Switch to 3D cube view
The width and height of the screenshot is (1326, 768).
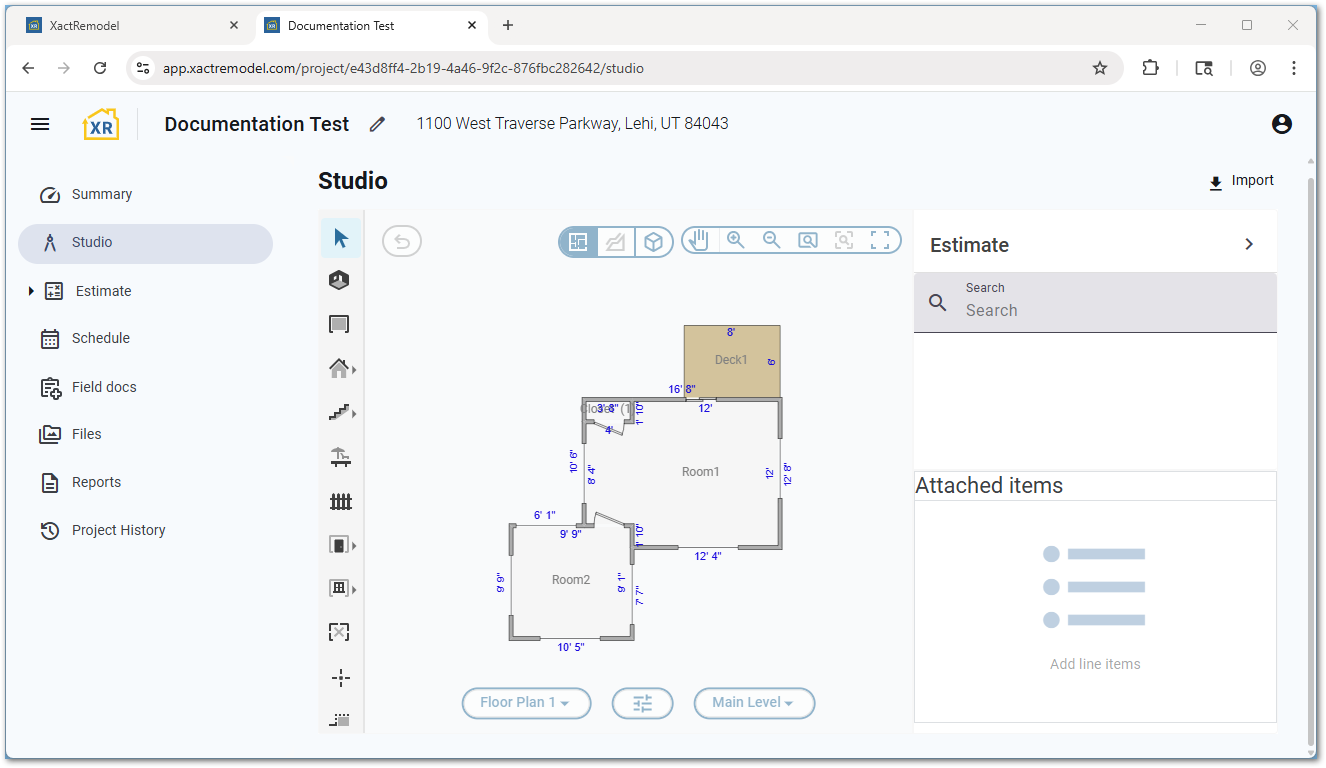[653, 242]
